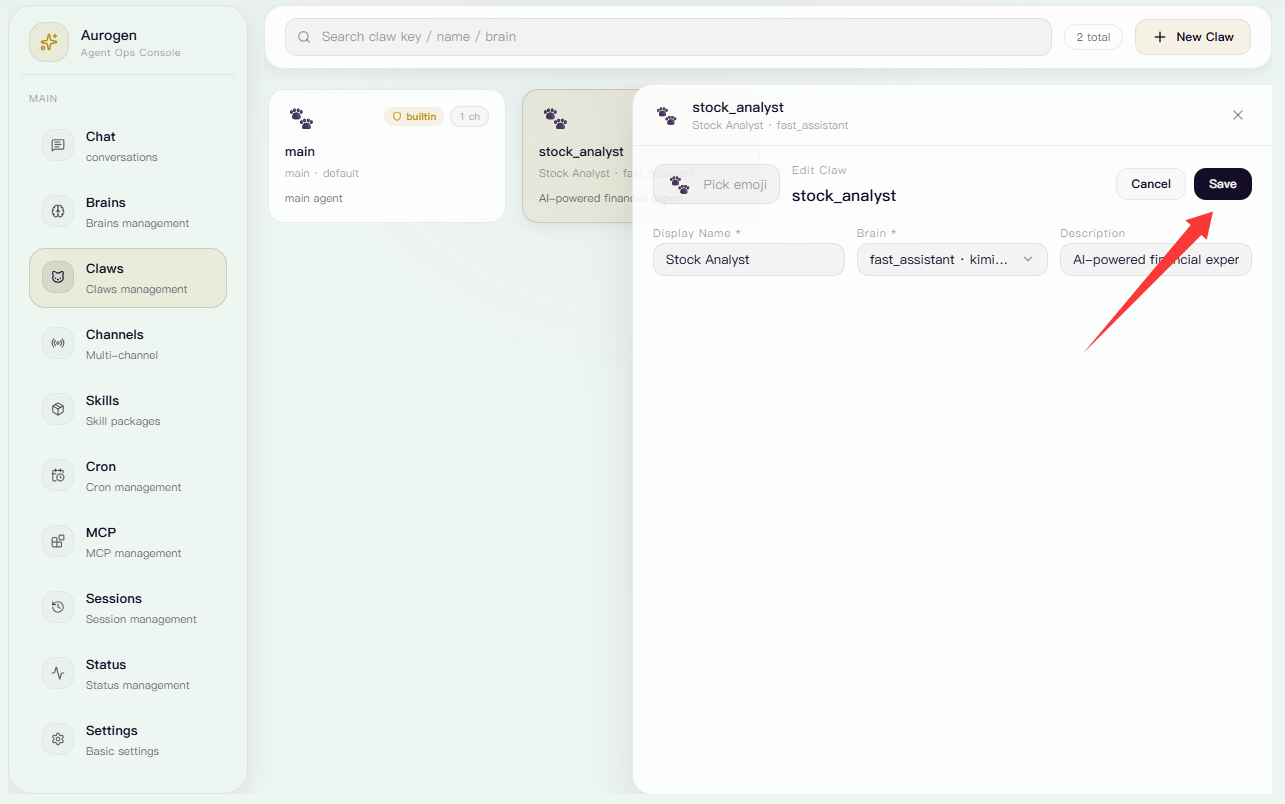Go to Chat in the sidebar
This screenshot has height=804, width=1285.
[x=128, y=146]
